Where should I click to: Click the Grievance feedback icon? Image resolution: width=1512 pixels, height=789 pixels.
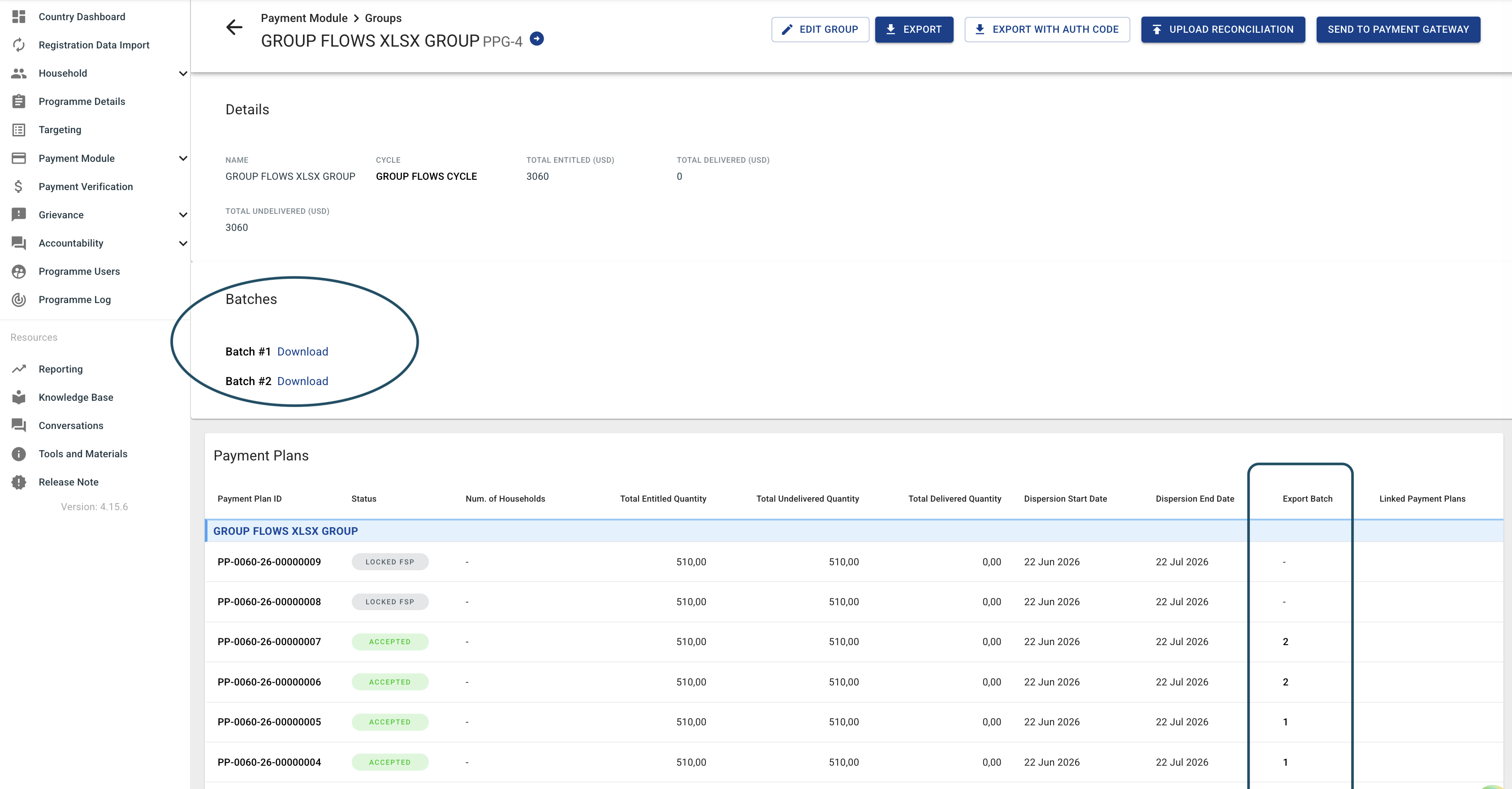point(19,214)
